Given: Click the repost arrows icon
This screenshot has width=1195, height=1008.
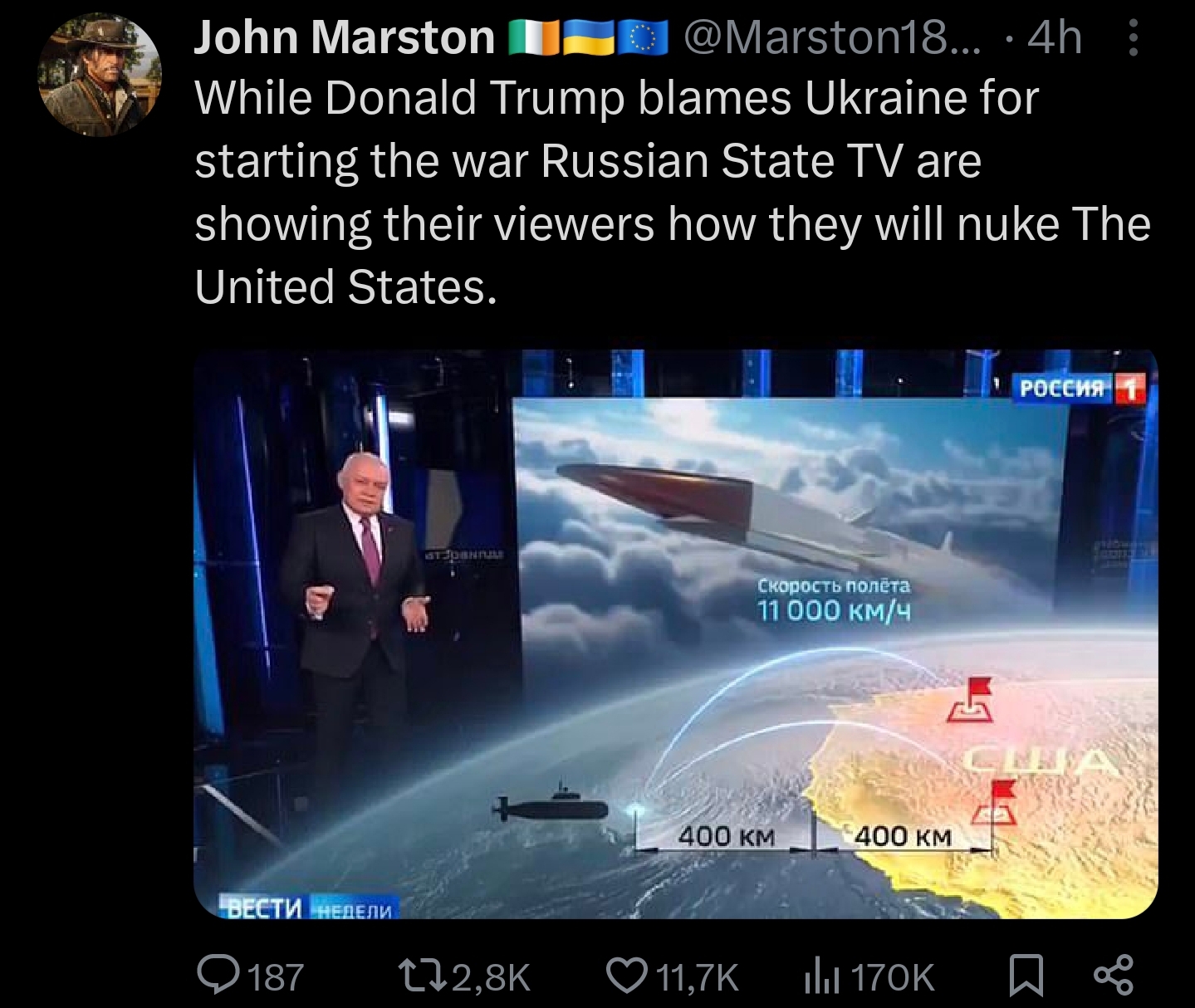Looking at the screenshot, I should coord(423,976).
